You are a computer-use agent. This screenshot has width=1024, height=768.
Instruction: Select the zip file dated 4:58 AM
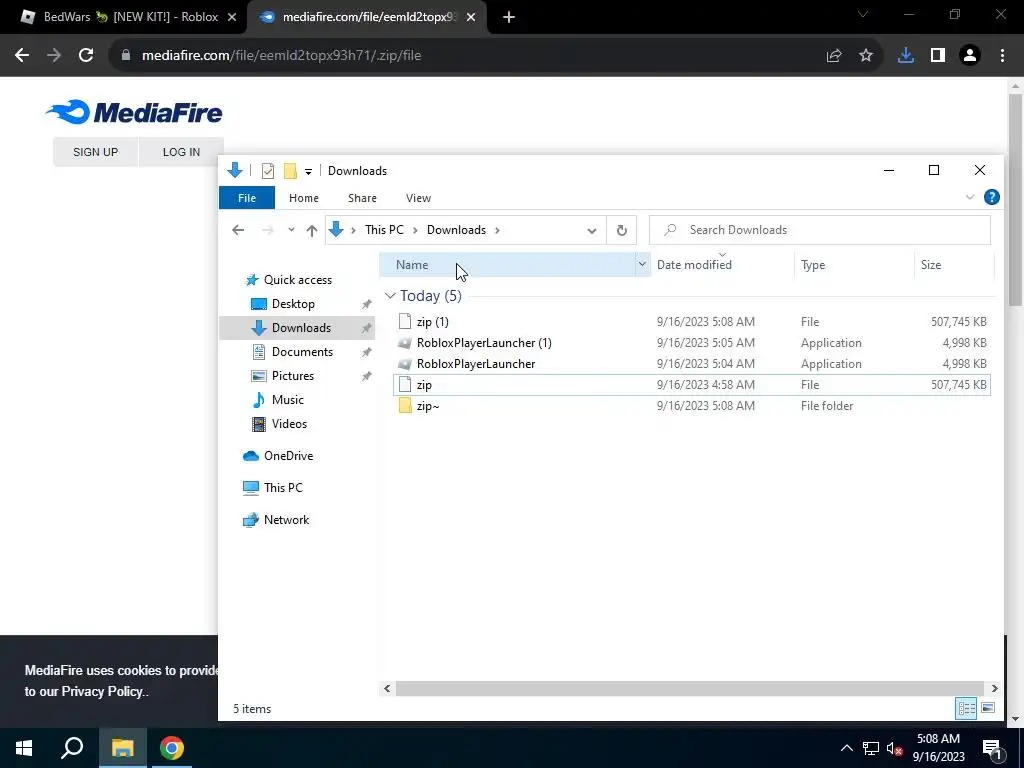[692, 385]
